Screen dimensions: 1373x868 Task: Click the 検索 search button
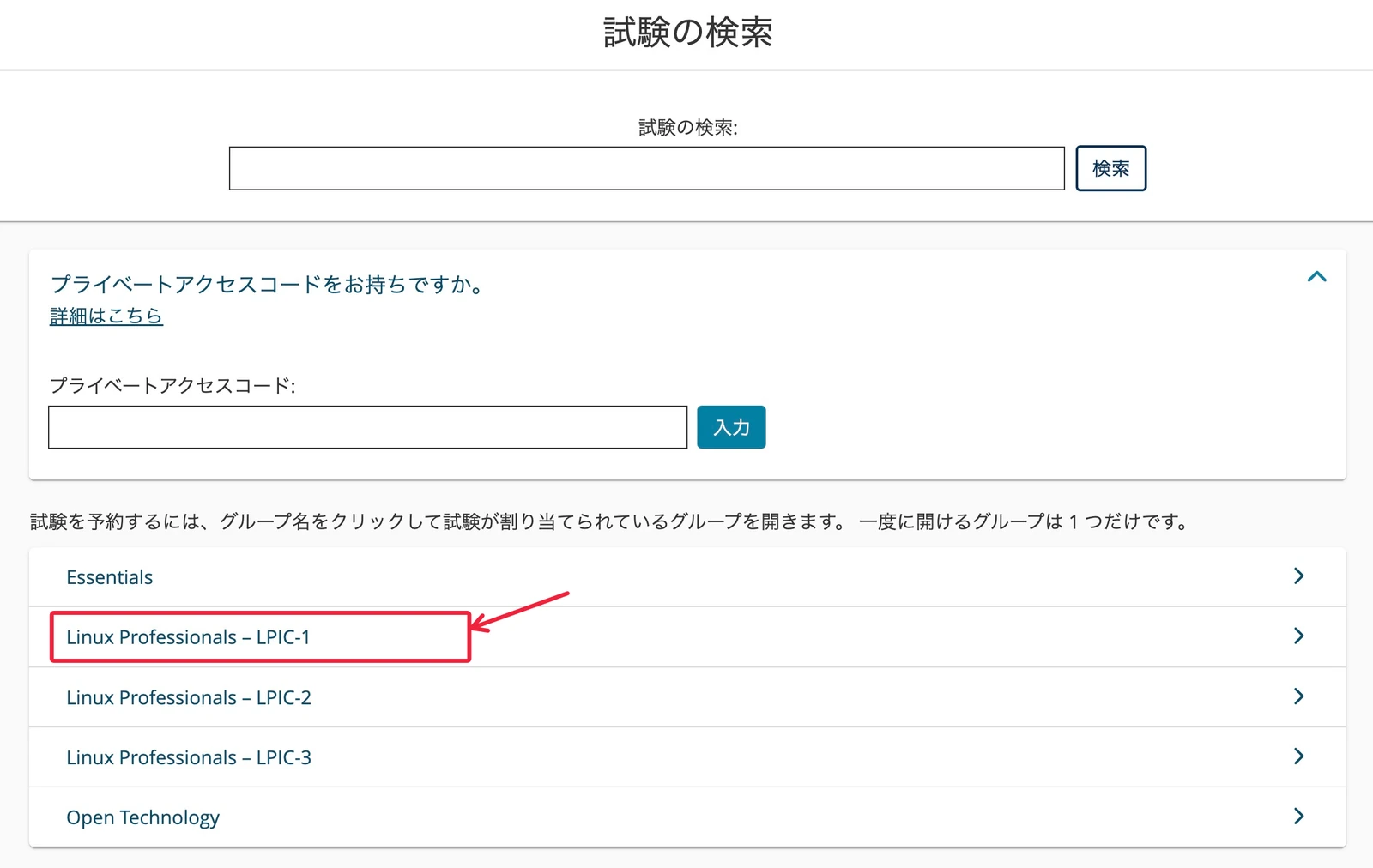[x=1110, y=168]
